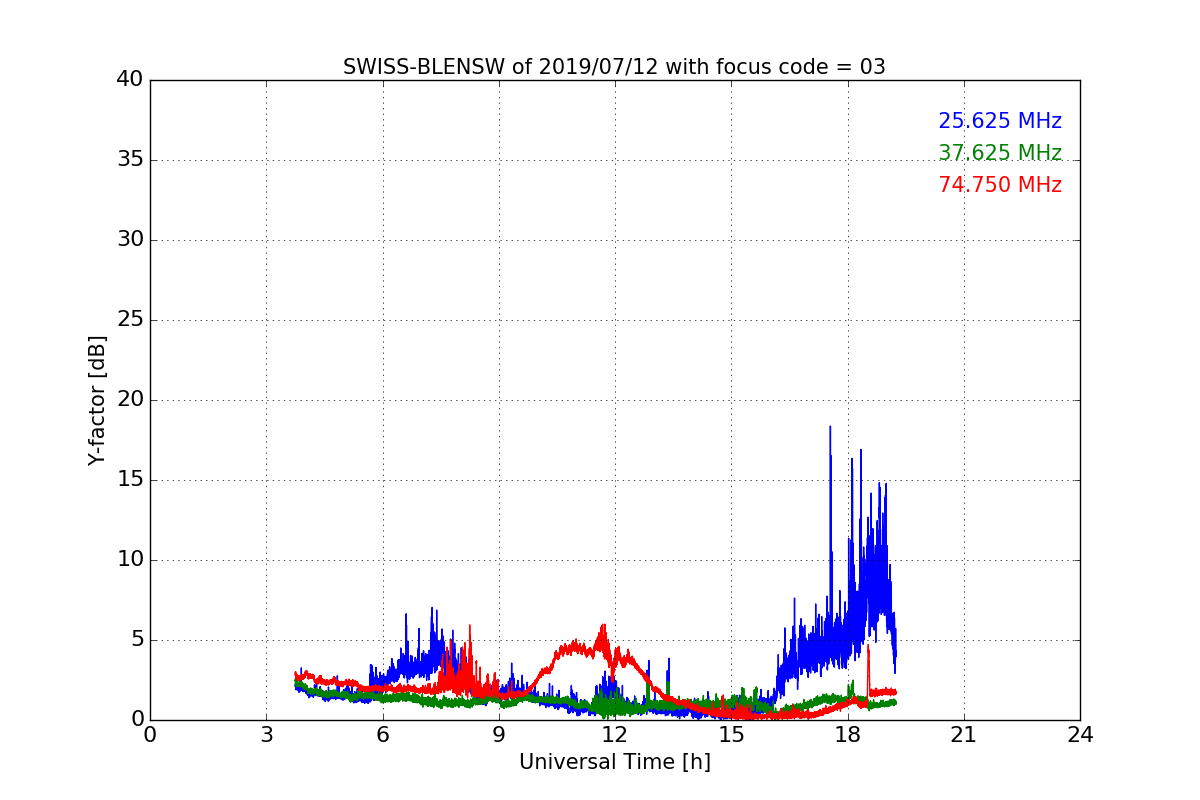The image size is (1200, 800).
Task: Click the y-axis tick value 5
Action: [x=136, y=640]
